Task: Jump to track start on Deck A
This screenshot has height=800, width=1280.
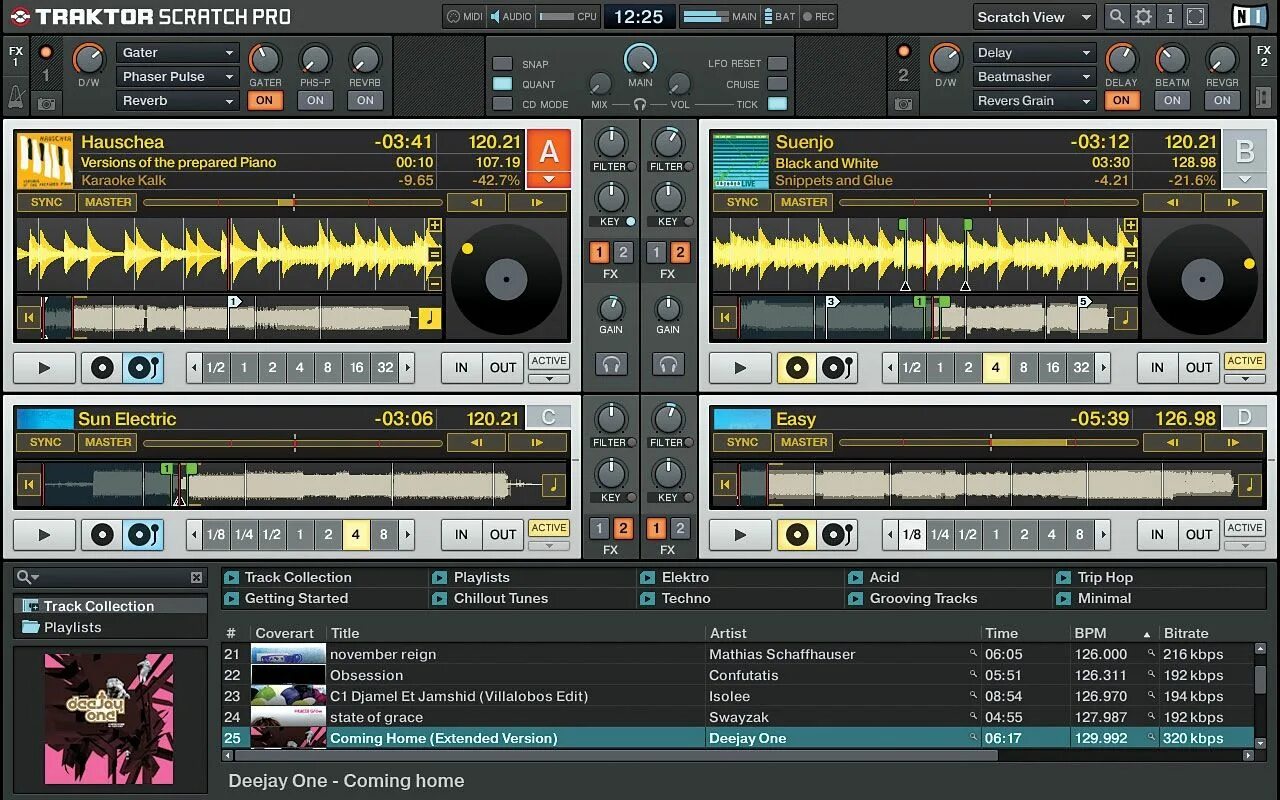Action: tap(28, 318)
